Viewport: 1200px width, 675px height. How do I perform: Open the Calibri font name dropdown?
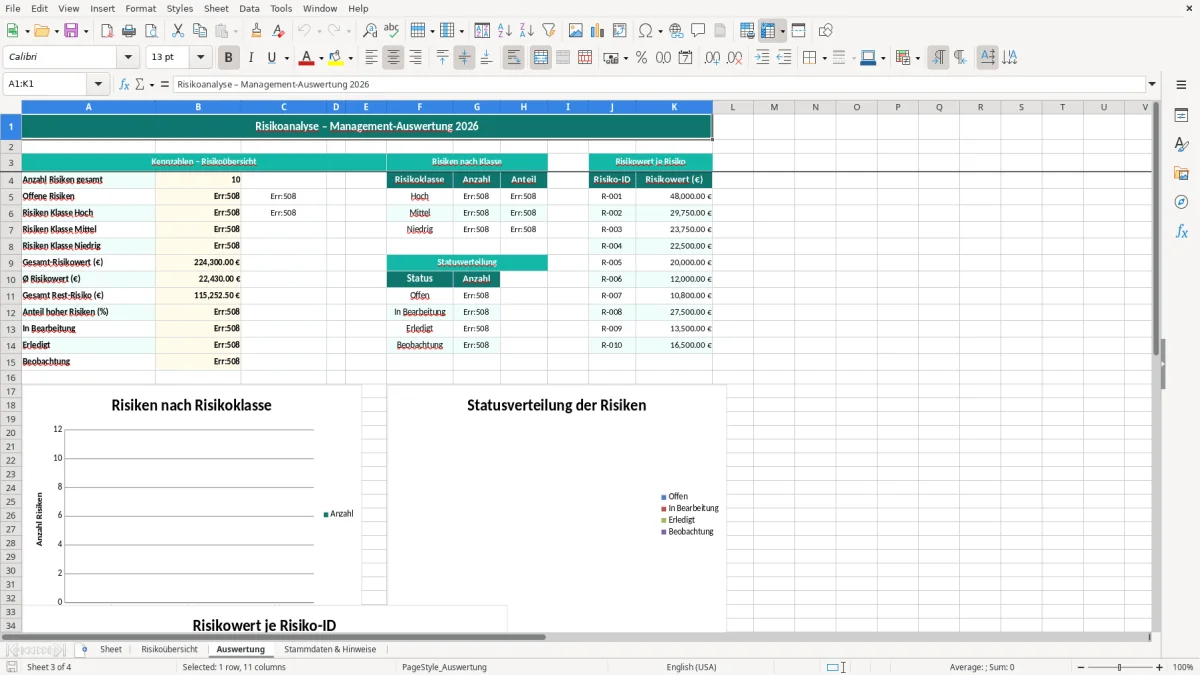pos(128,58)
